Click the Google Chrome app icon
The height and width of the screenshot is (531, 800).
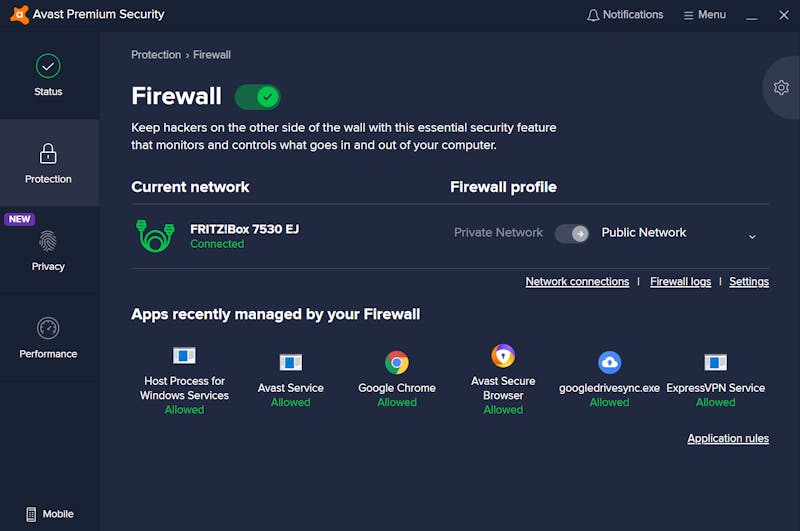coord(396,363)
